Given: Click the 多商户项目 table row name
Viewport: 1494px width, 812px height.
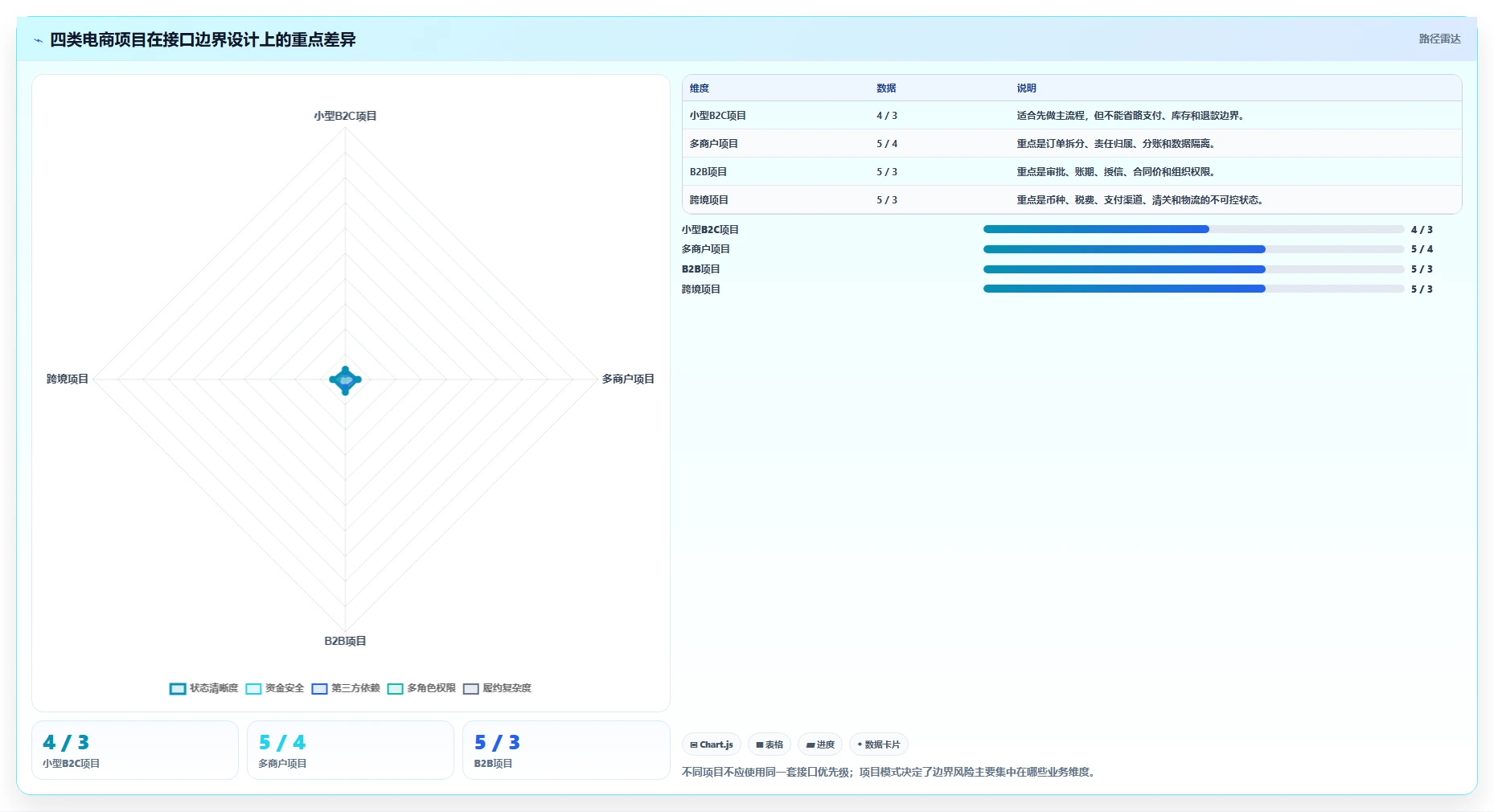Looking at the screenshot, I should click(x=713, y=144).
